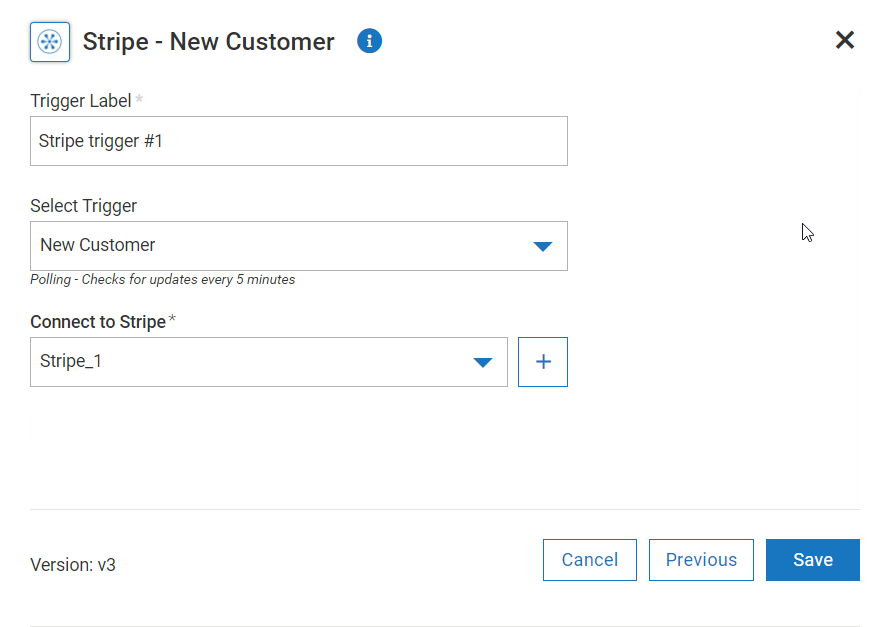
Task: Close the Stripe trigger dialog with X
Action: [x=844, y=40]
